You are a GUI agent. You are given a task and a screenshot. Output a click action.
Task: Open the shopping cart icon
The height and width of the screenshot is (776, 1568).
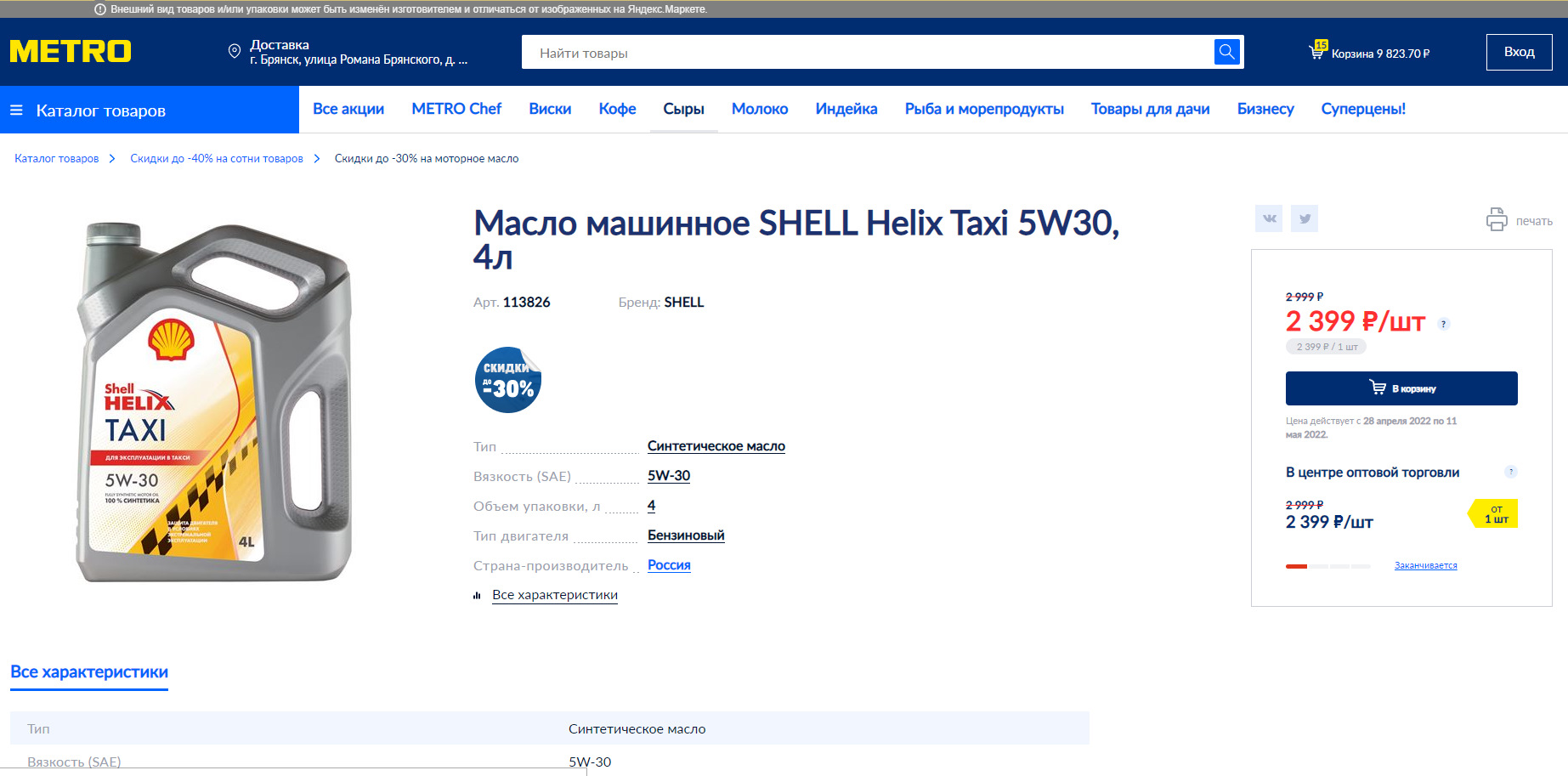point(1317,51)
